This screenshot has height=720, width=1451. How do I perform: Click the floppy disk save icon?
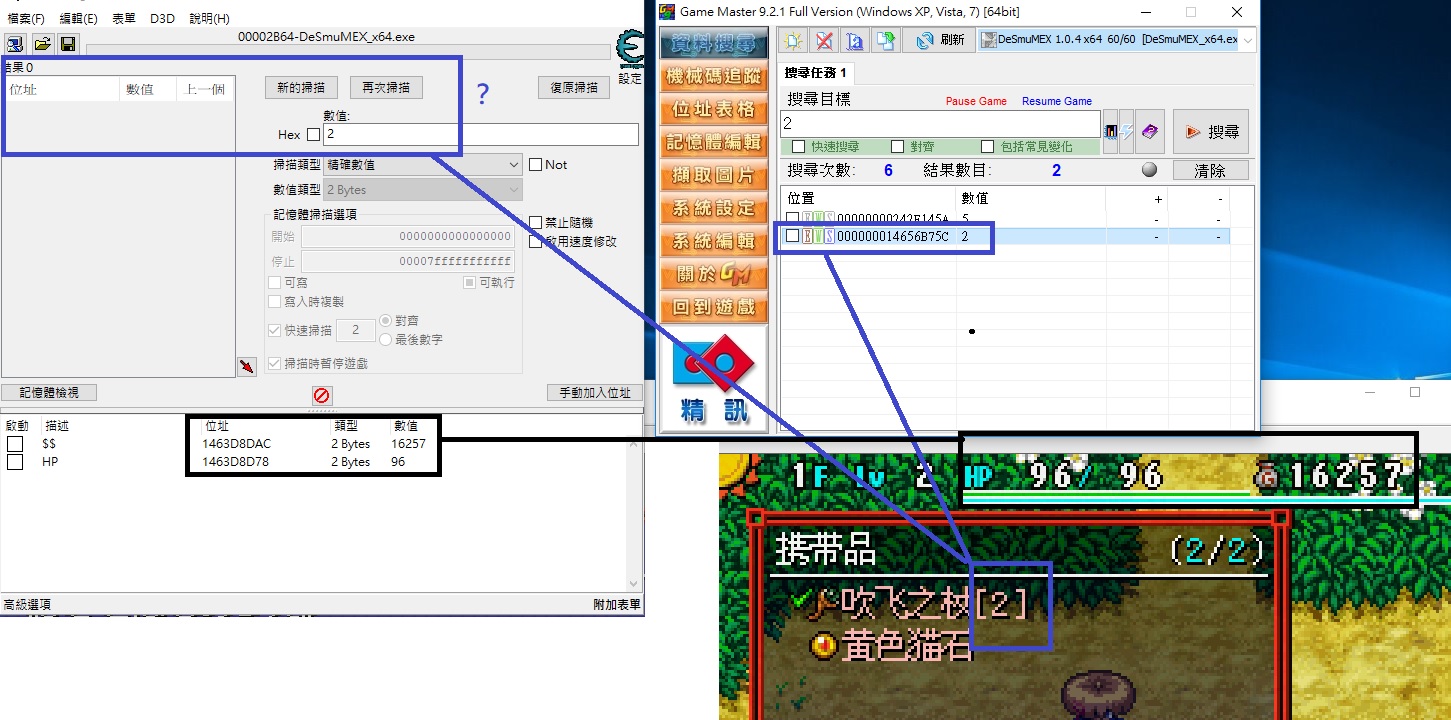(67, 44)
